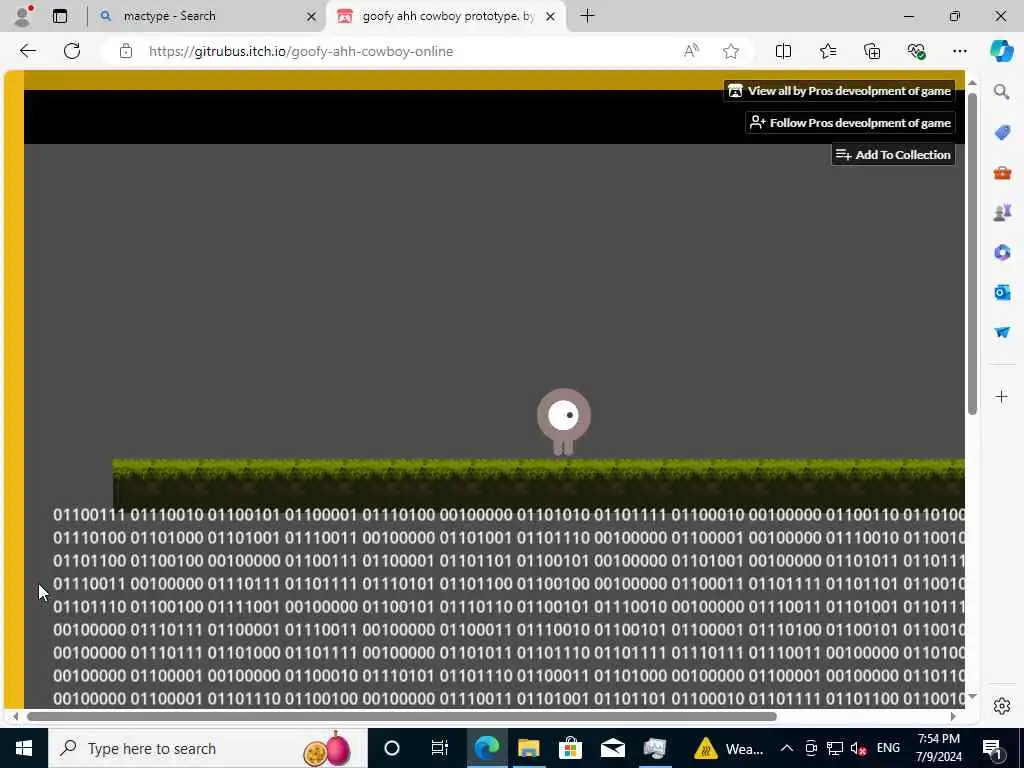
Task: Click scroll-right arrow on horizontal scrollbar
Action: click(x=953, y=716)
